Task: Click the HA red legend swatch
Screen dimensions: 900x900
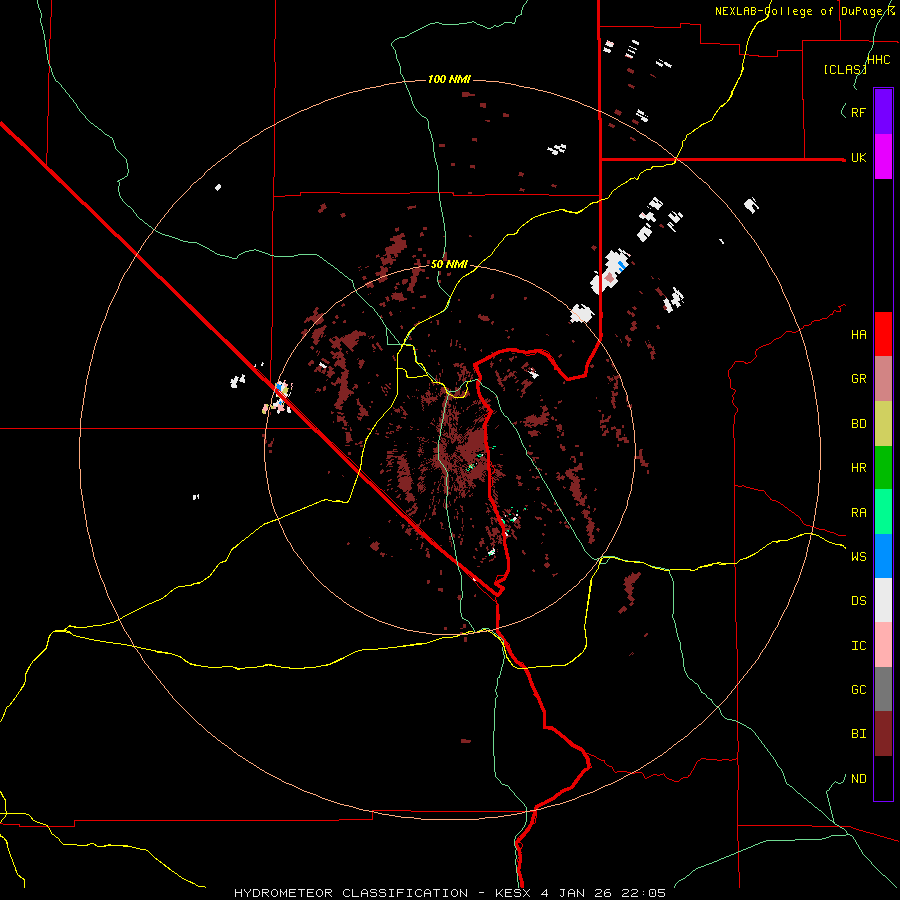Action: pos(883,334)
